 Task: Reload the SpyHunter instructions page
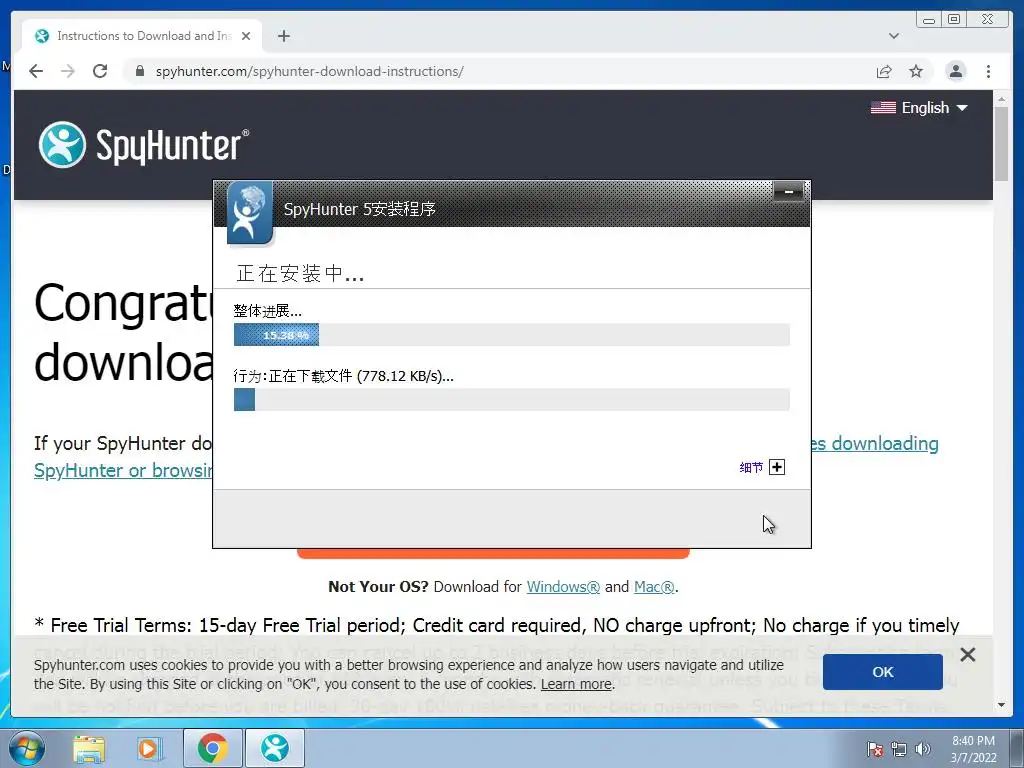tap(100, 71)
